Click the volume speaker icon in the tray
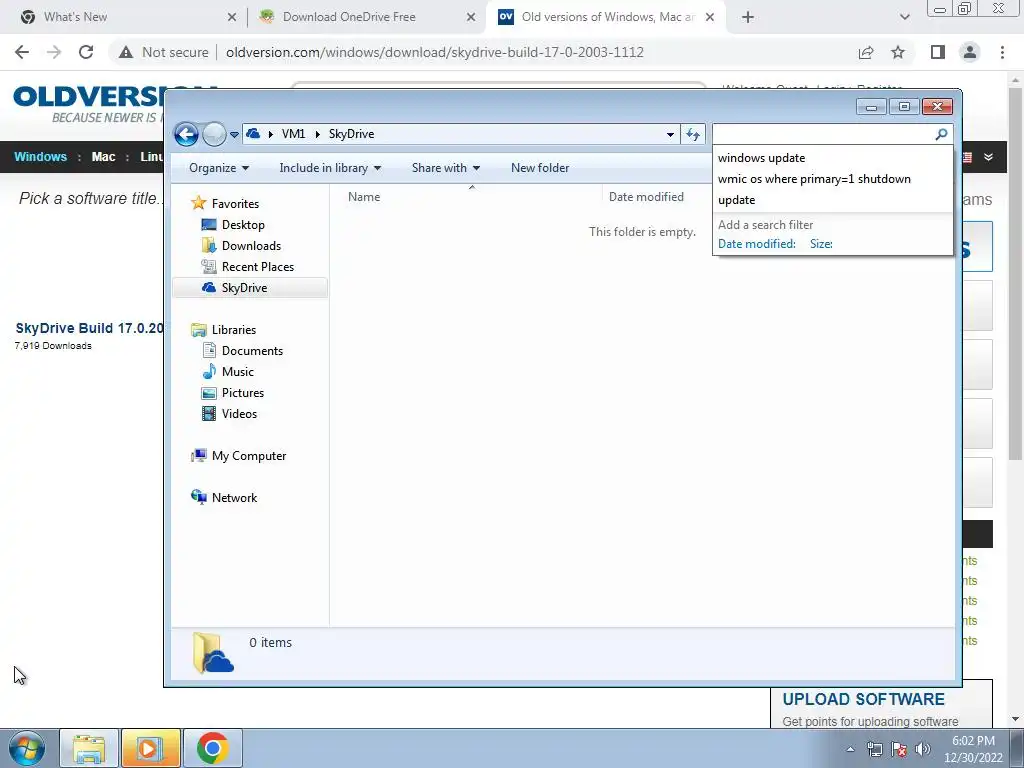The image size is (1024, 768). [x=922, y=749]
